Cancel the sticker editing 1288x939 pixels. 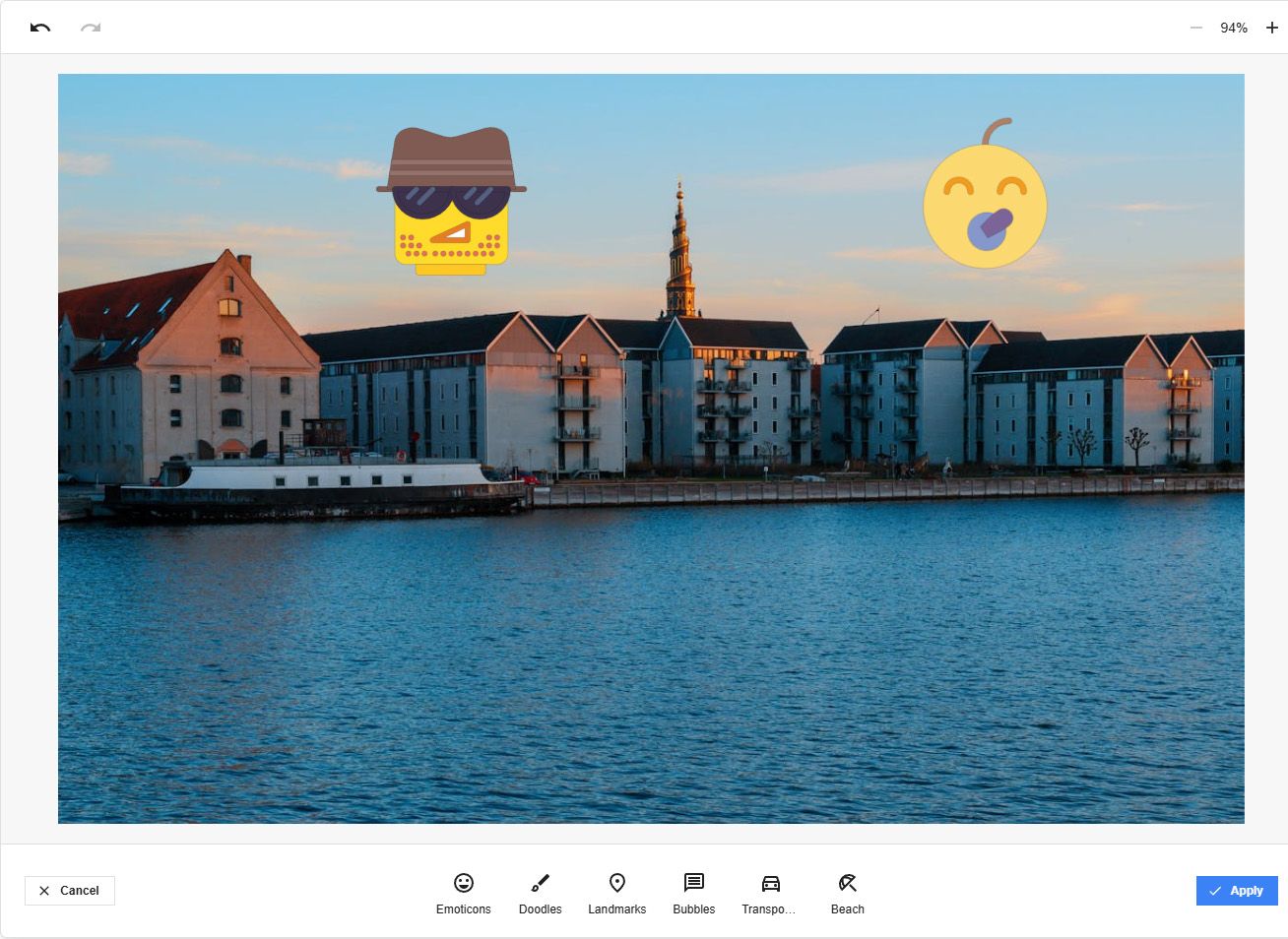[x=70, y=891]
